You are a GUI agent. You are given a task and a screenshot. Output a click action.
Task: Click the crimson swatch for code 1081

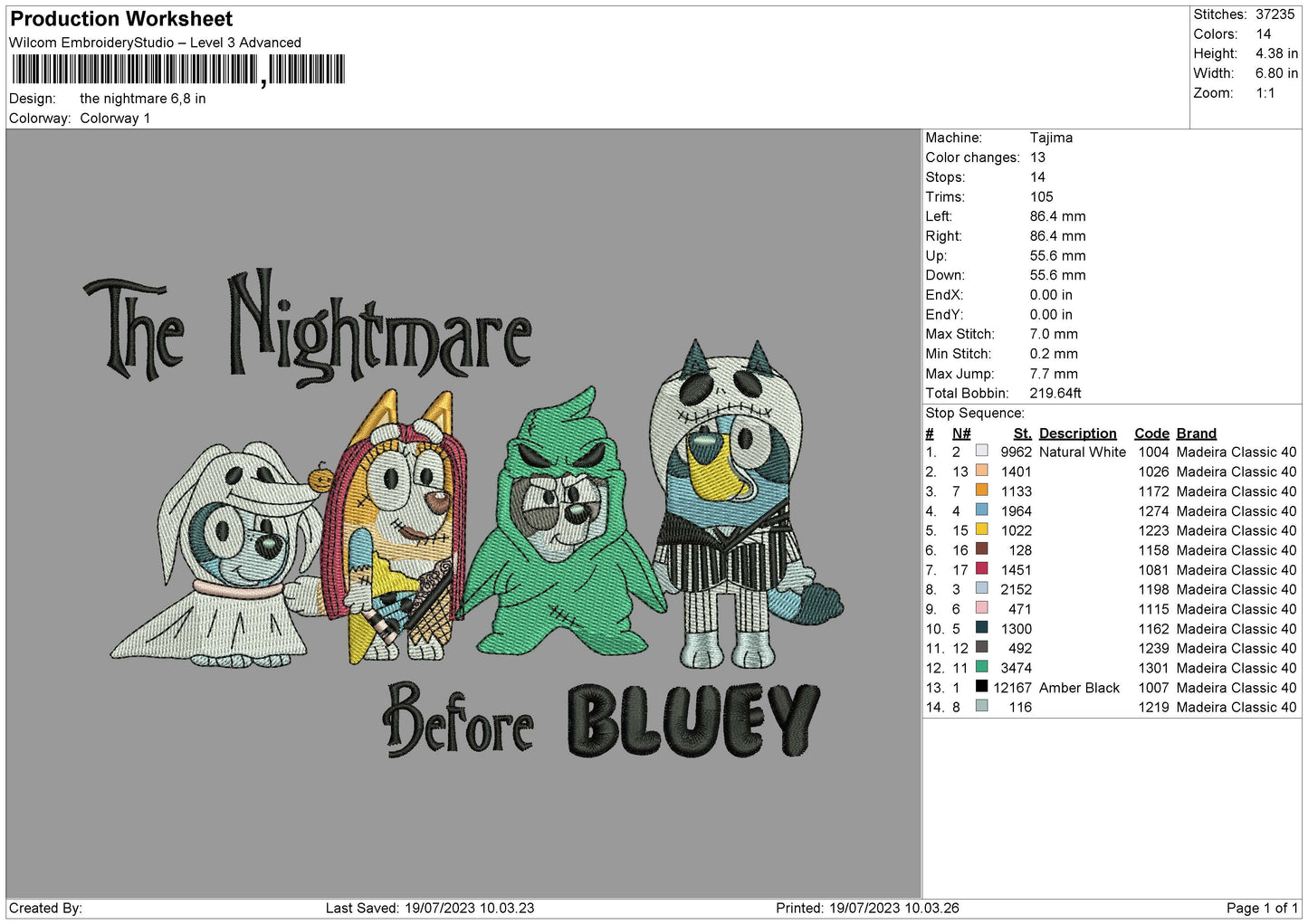coord(981,569)
